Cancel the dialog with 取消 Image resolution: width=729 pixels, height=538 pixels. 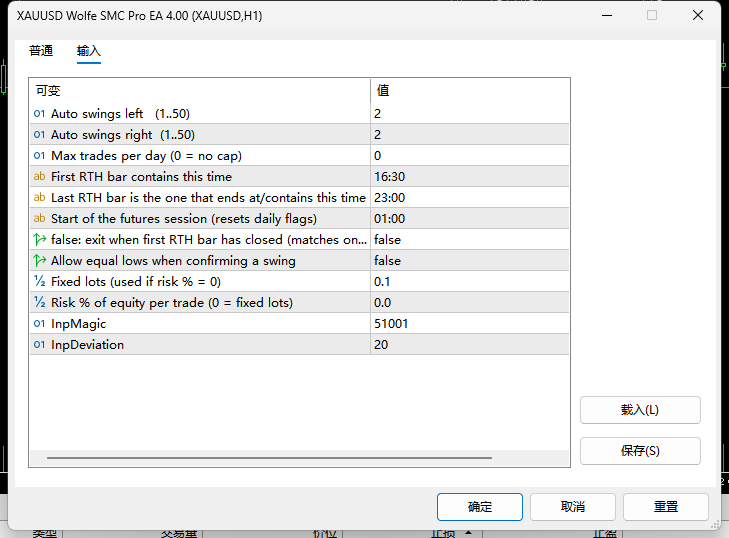click(x=573, y=506)
